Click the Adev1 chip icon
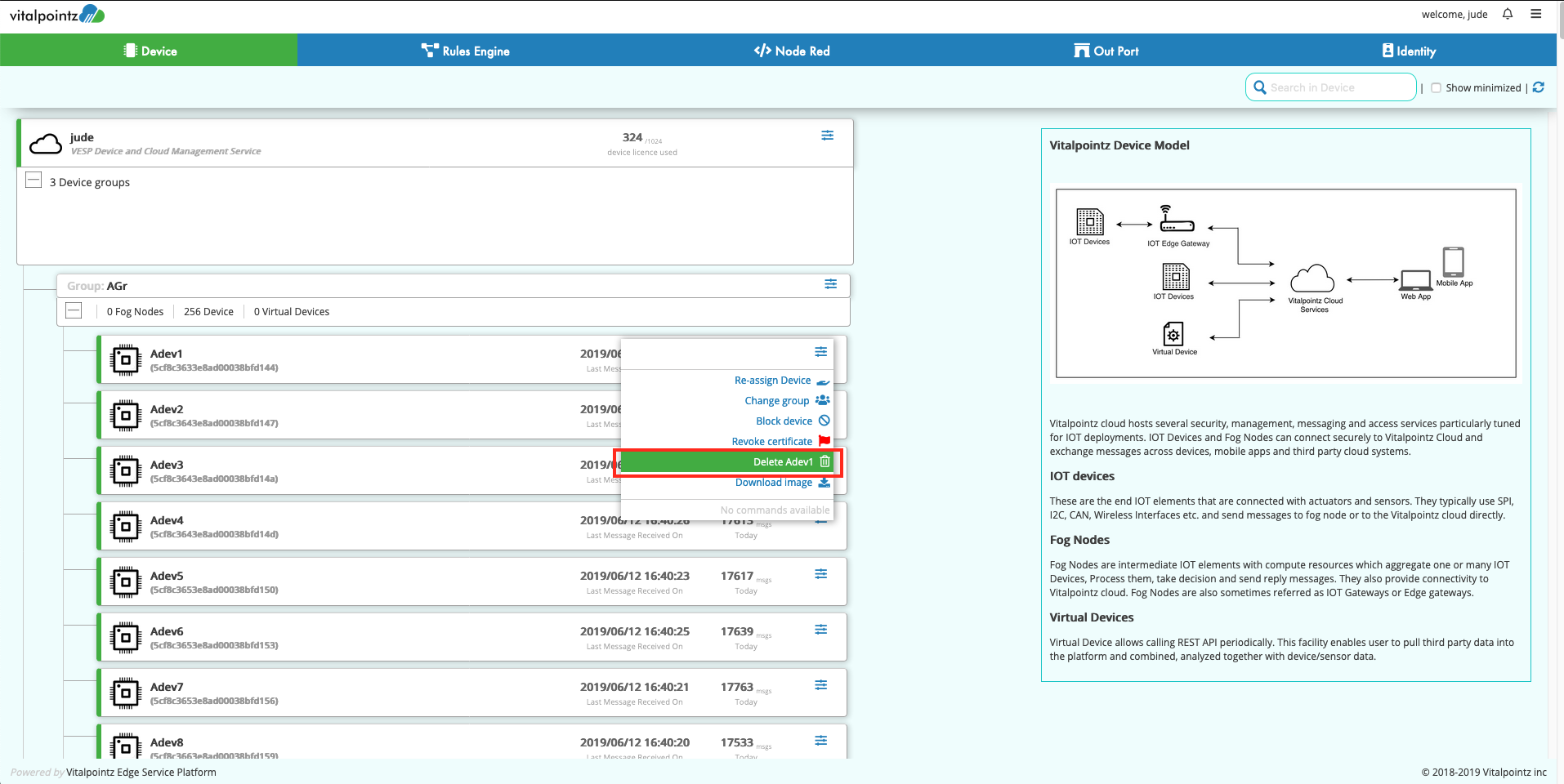The width and height of the screenshot is (1564, 784). point(126,359)
